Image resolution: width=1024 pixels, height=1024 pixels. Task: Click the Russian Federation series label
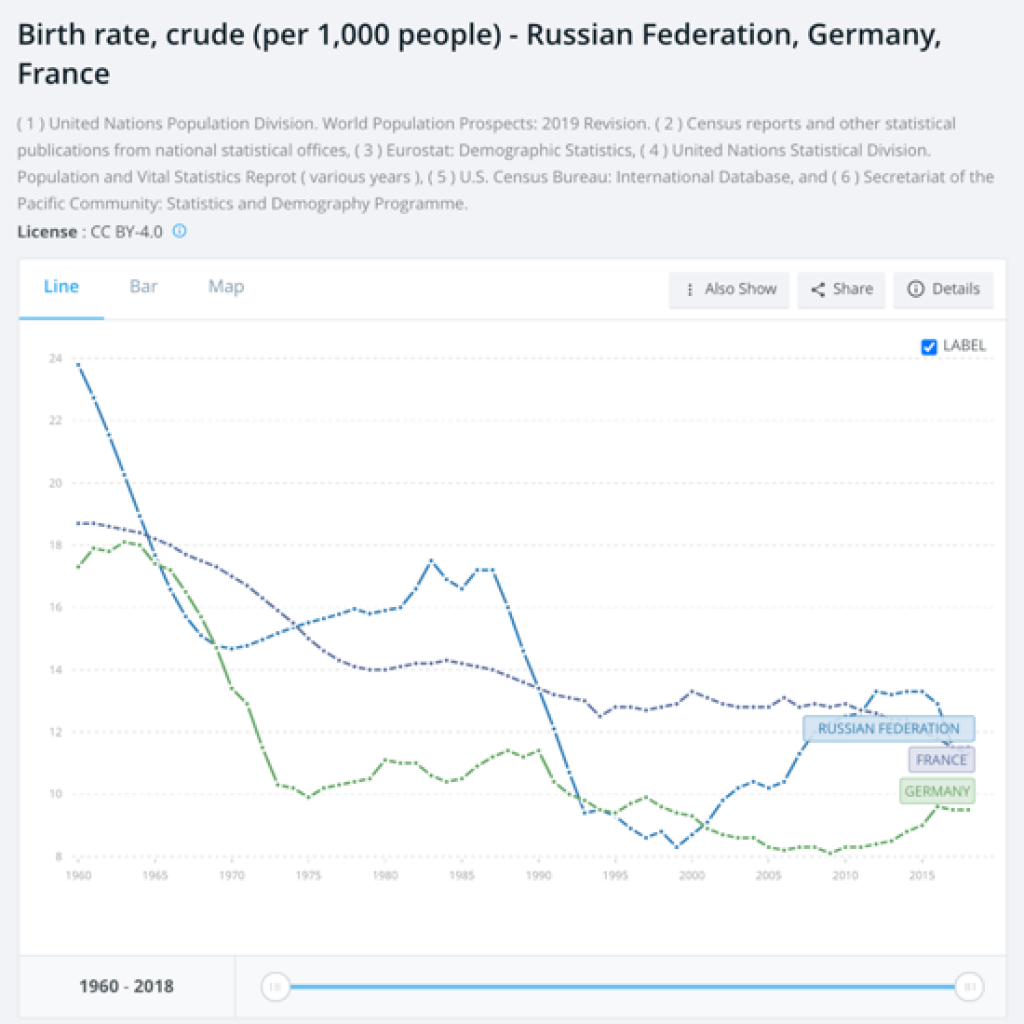pos(888,729)
